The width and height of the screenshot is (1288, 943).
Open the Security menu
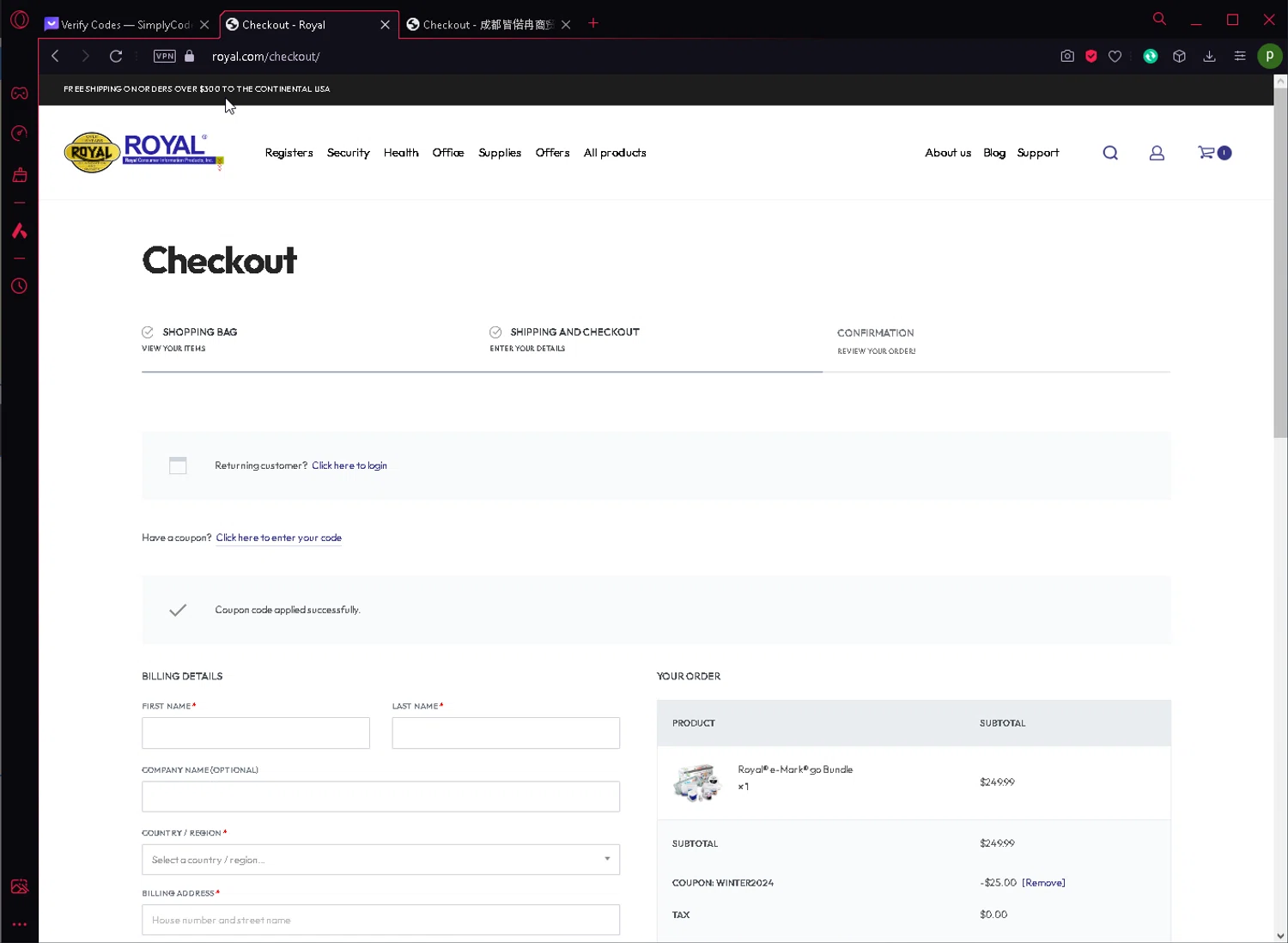point(348,153)
